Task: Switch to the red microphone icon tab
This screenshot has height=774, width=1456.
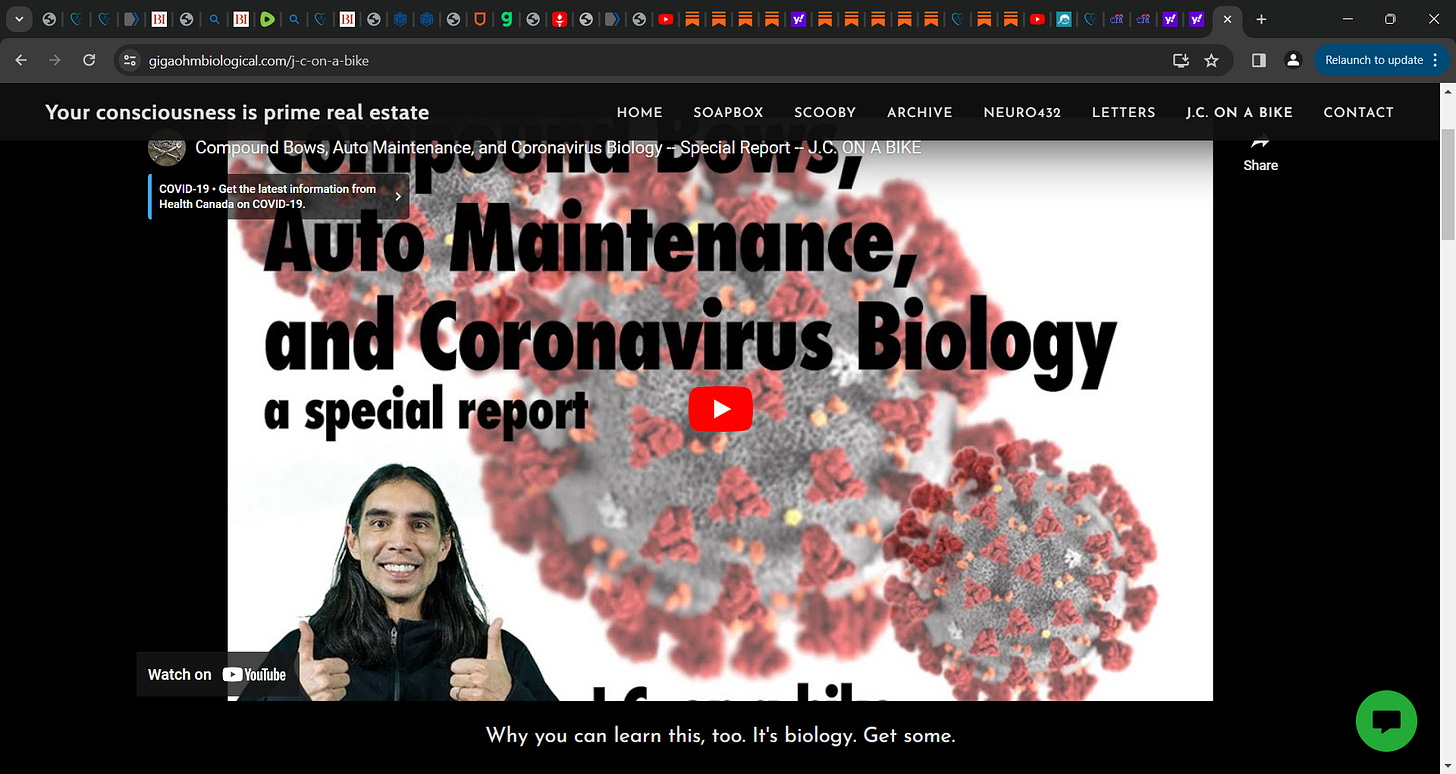Action: (559, 19)
